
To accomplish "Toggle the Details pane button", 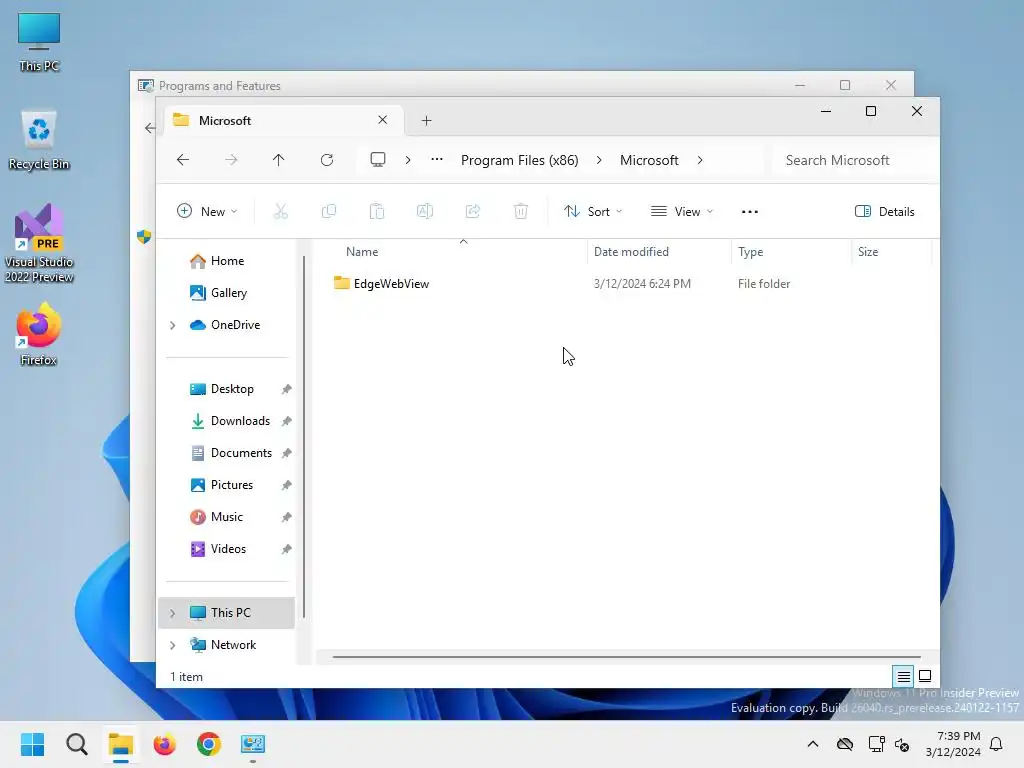I will [885, 212].
